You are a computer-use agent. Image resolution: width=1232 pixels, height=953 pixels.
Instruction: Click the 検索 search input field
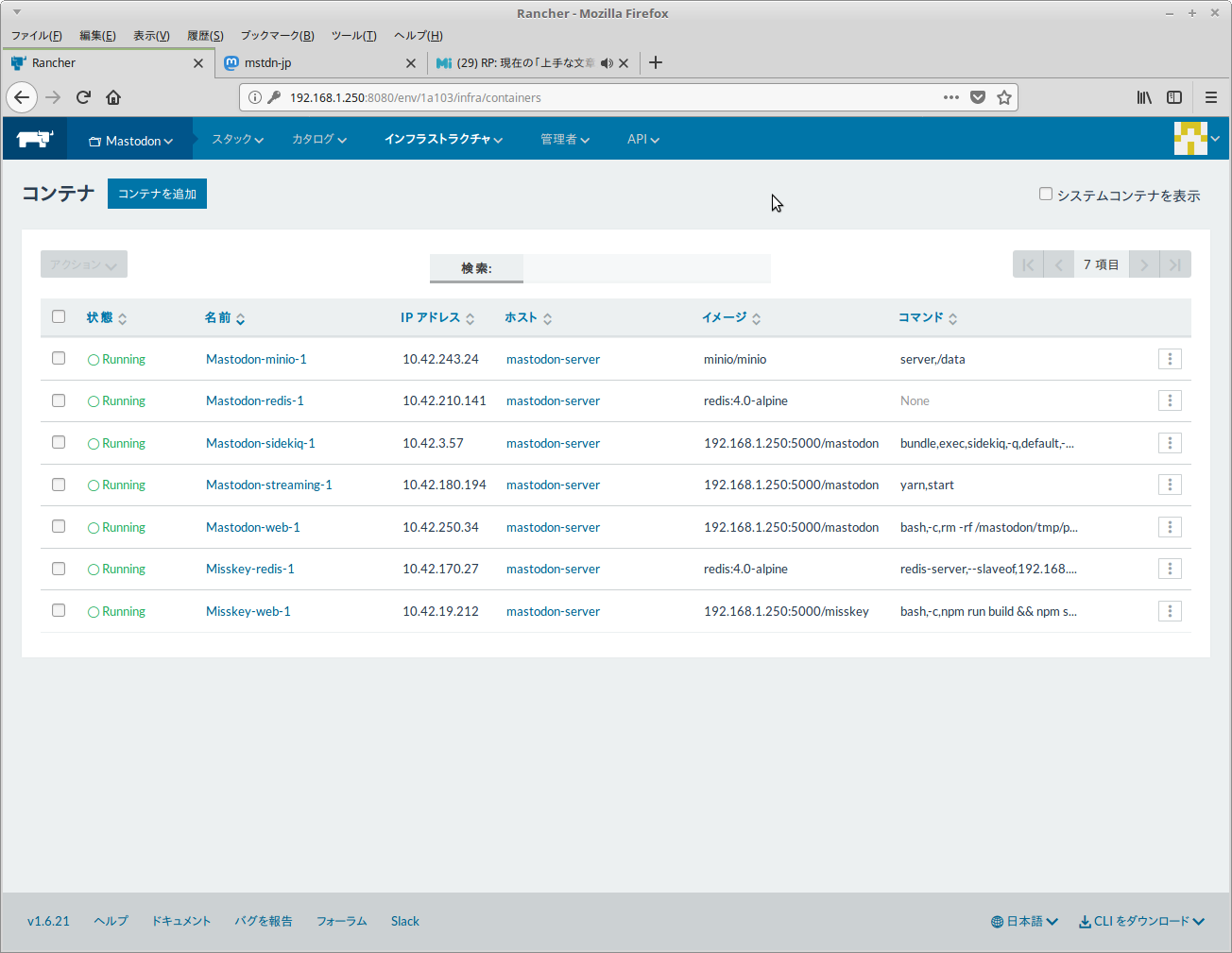pyautogui.click(x=646, y=268)
